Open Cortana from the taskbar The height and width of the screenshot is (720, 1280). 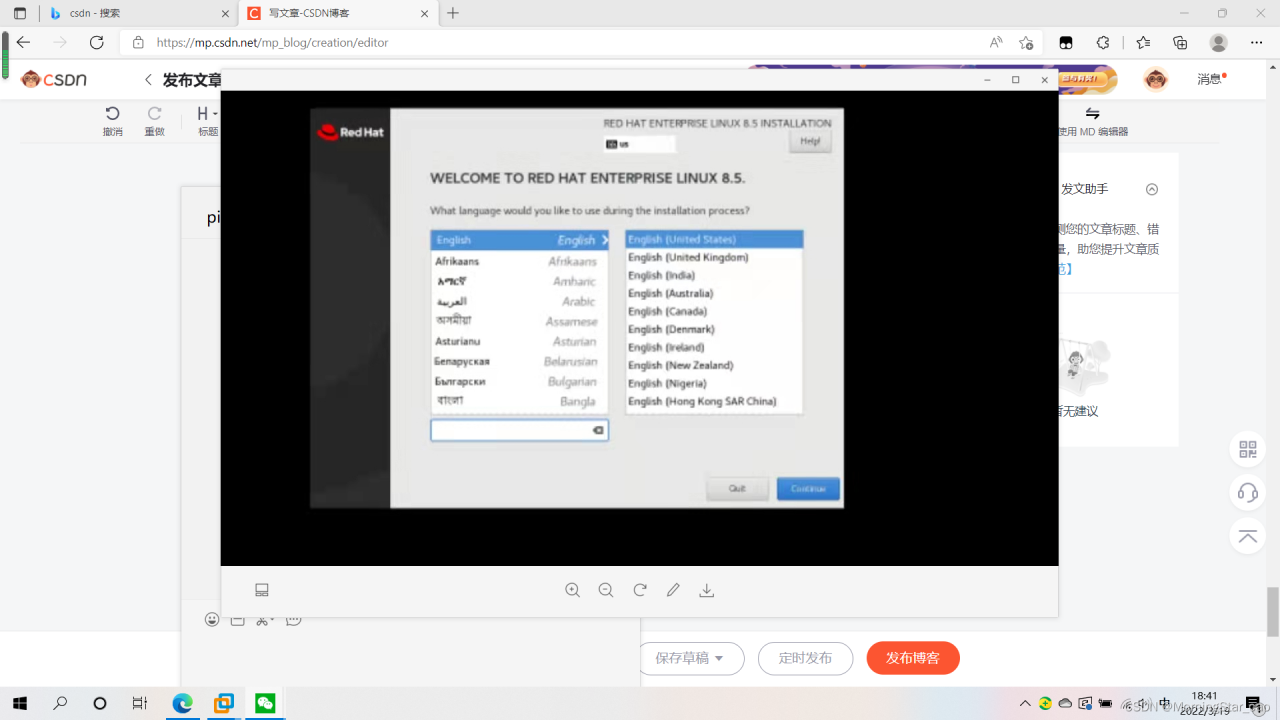pyautogui.click(x=100, y=703)
